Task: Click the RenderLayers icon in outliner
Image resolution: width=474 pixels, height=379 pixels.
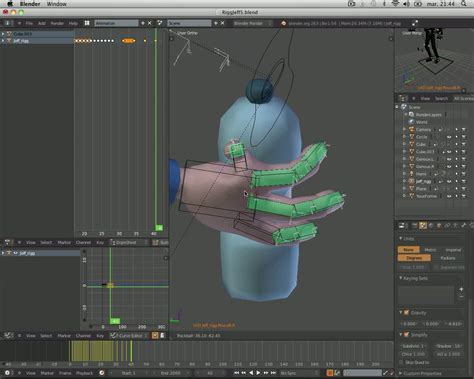Action: (x=412, y=114)
